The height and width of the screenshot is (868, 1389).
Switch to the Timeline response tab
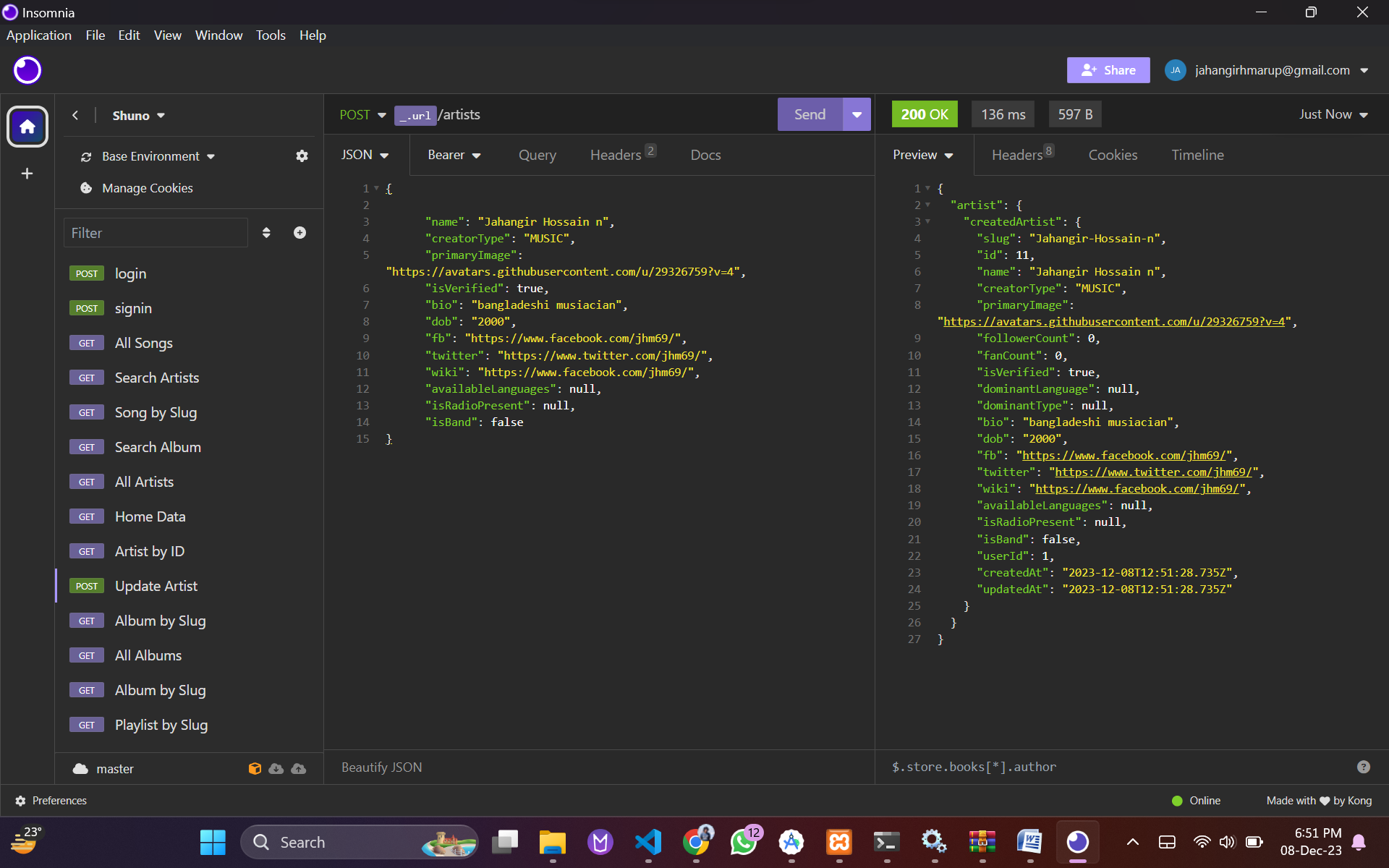(1197, 155)
